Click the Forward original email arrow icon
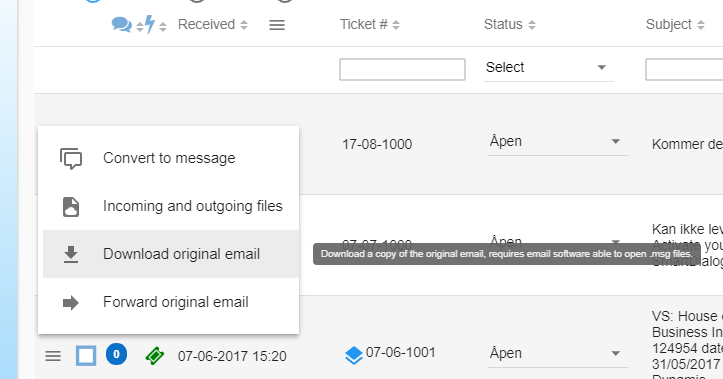Image resolution: width=723 pixels, height=379 pixels. 71,302
